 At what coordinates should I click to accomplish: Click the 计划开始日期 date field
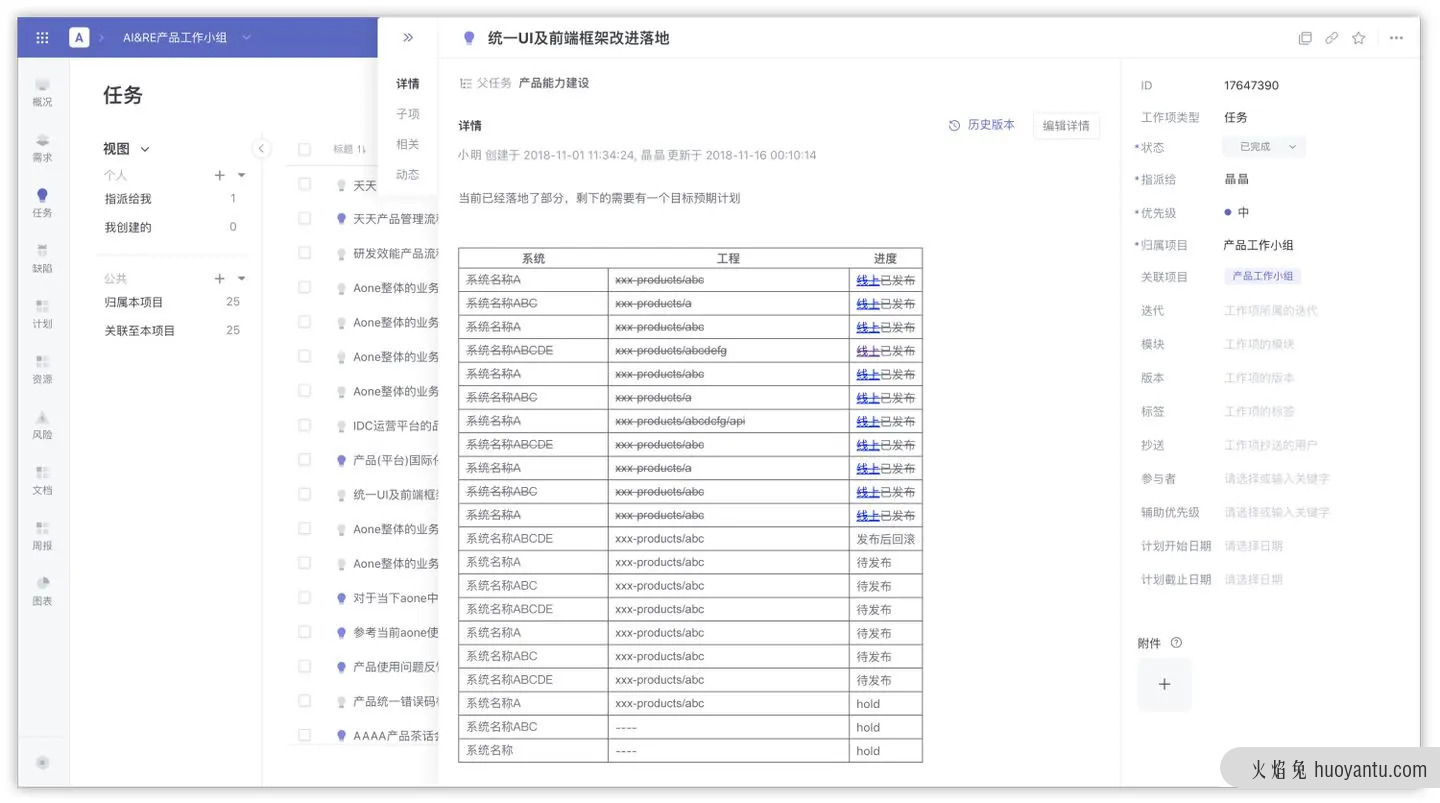click(x=1254, y=546)
